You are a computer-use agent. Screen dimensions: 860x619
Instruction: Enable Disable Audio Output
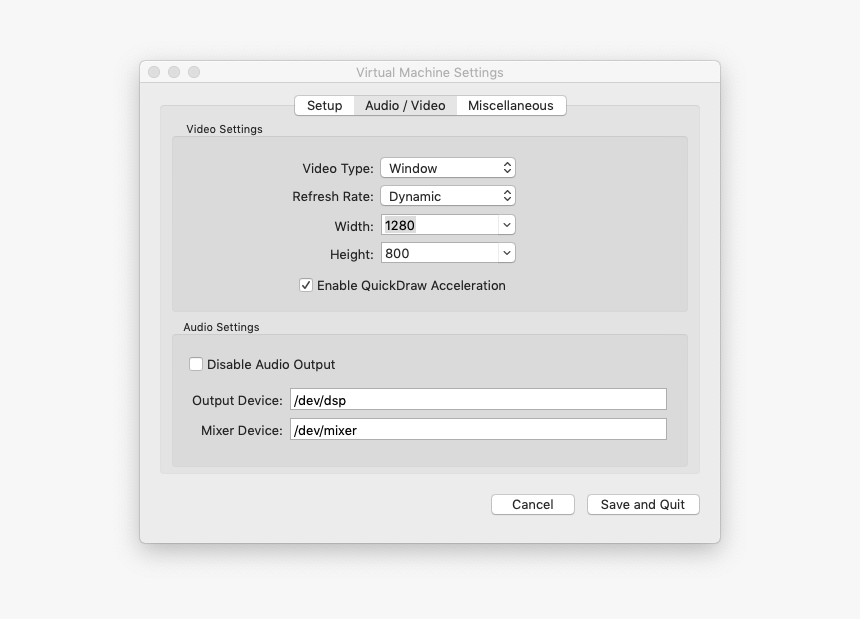196,364
